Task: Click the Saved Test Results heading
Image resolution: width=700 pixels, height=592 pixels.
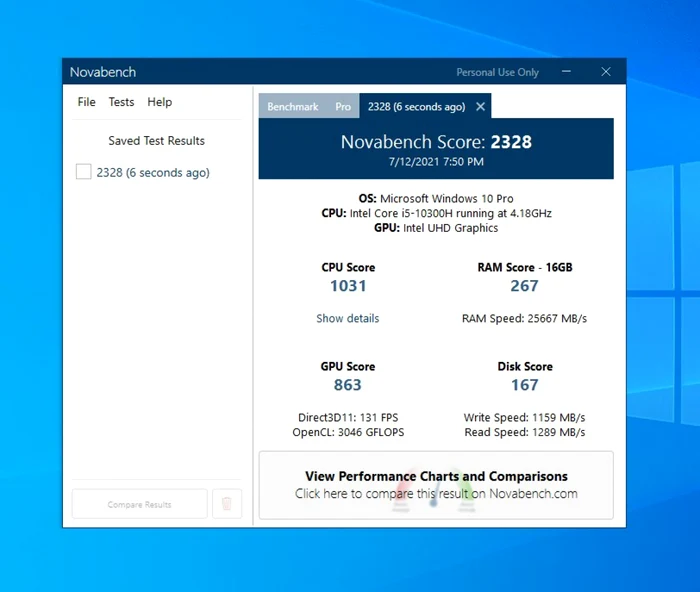Action: (156, 141)
